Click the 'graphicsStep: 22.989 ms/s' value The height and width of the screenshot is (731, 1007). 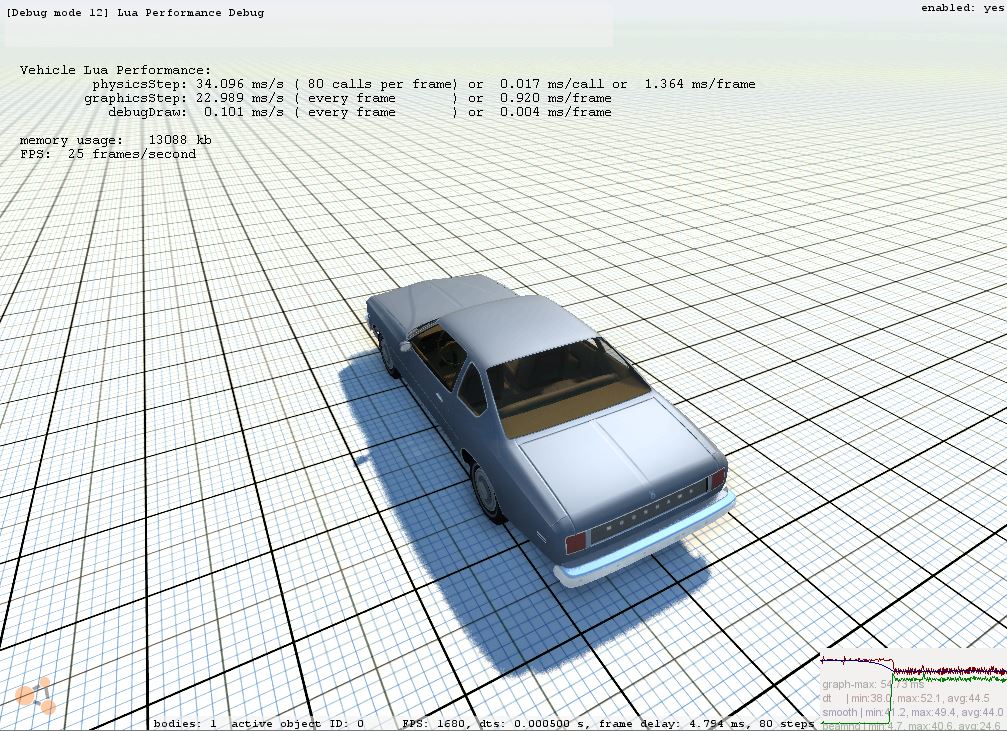184,98
